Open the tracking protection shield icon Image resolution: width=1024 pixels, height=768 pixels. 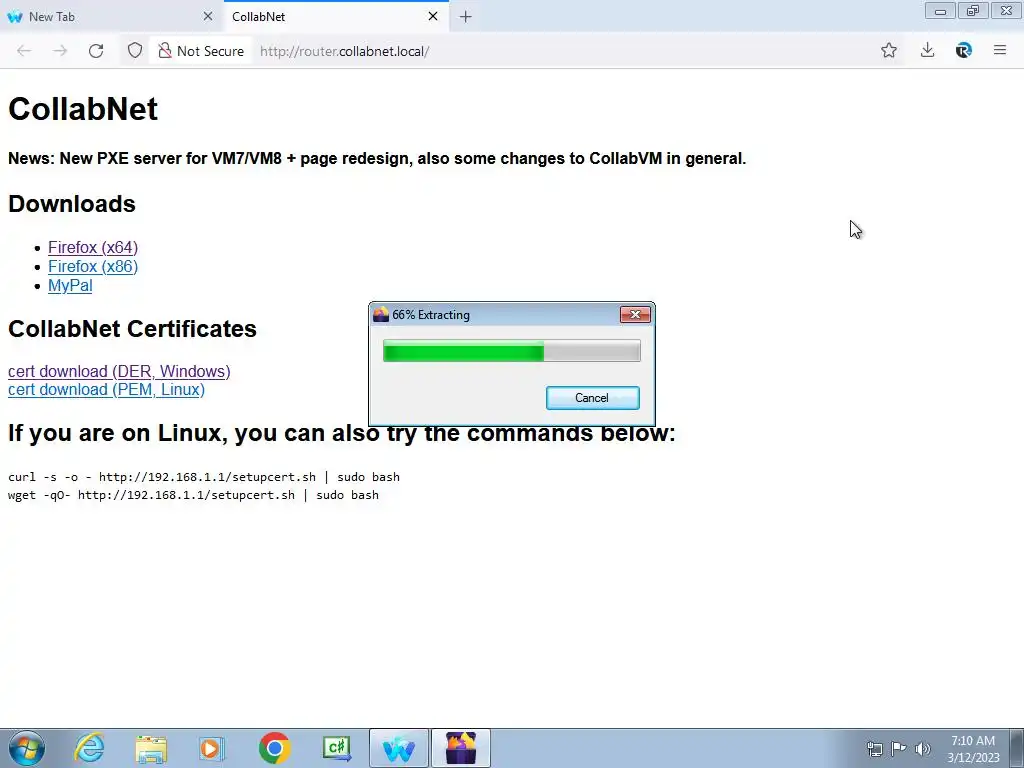coord(135,51)
